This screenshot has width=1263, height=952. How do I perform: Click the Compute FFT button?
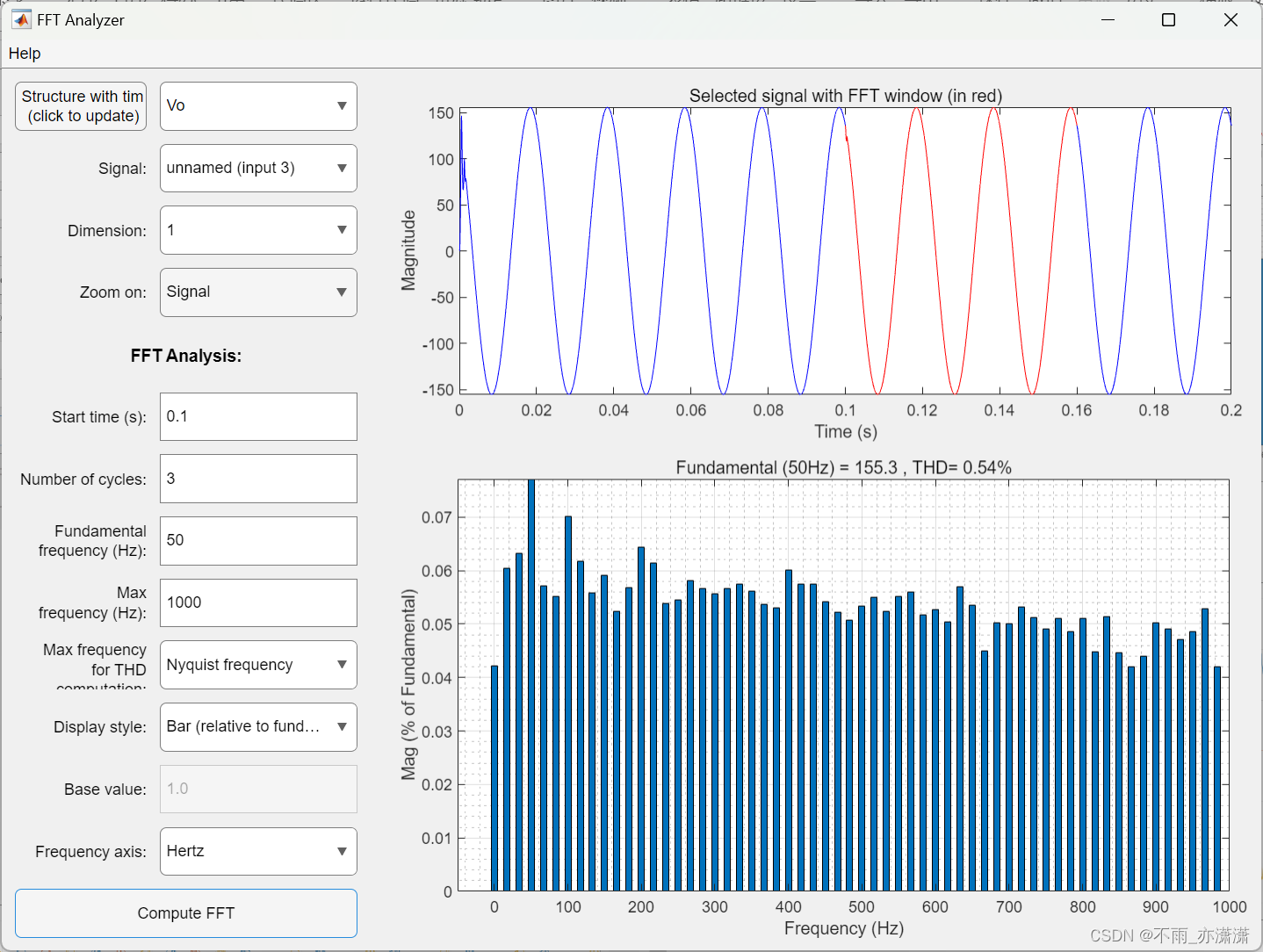186,913
